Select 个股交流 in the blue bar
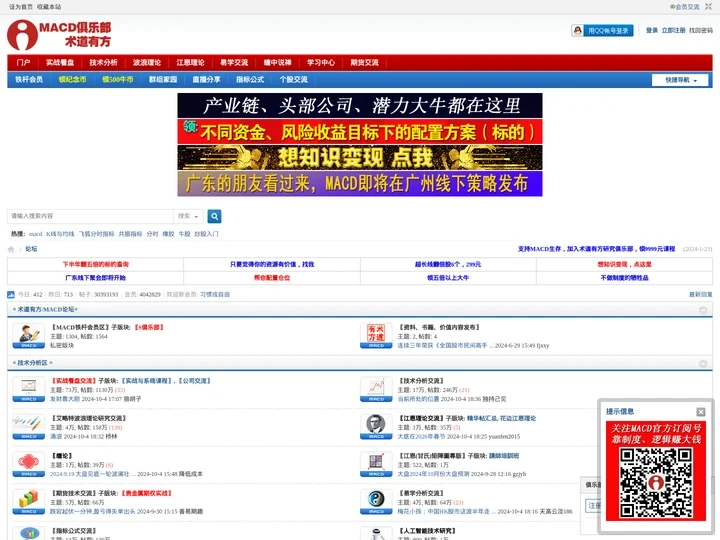 click(x=294, y=79)
